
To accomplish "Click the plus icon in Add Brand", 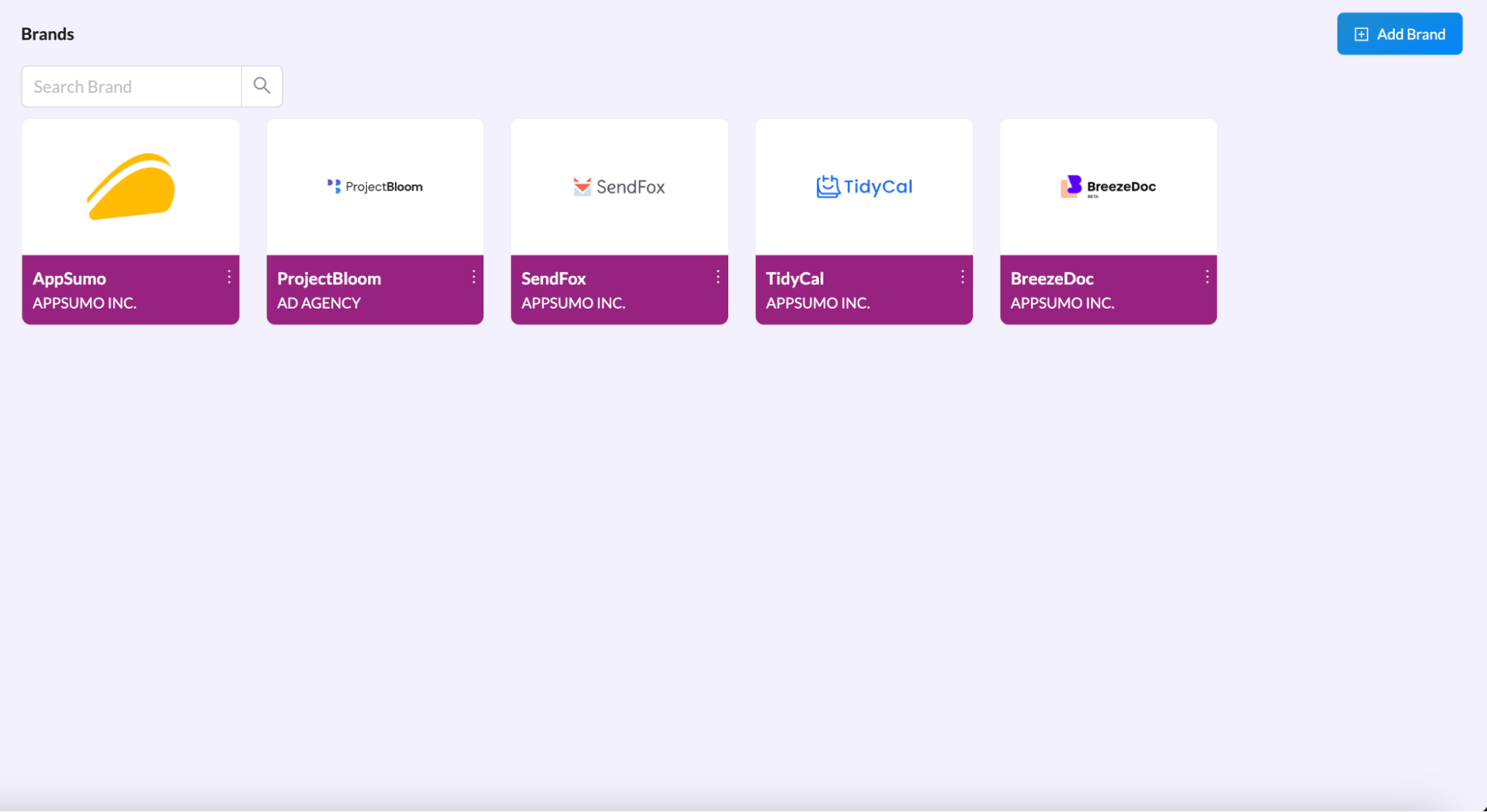I will click(x=1361, y=34).
